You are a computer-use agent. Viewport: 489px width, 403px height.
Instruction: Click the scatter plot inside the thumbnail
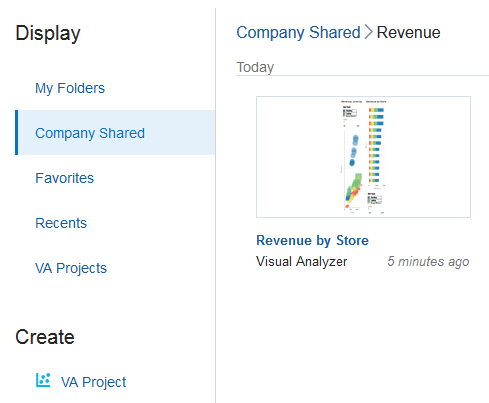pos(353,171)
